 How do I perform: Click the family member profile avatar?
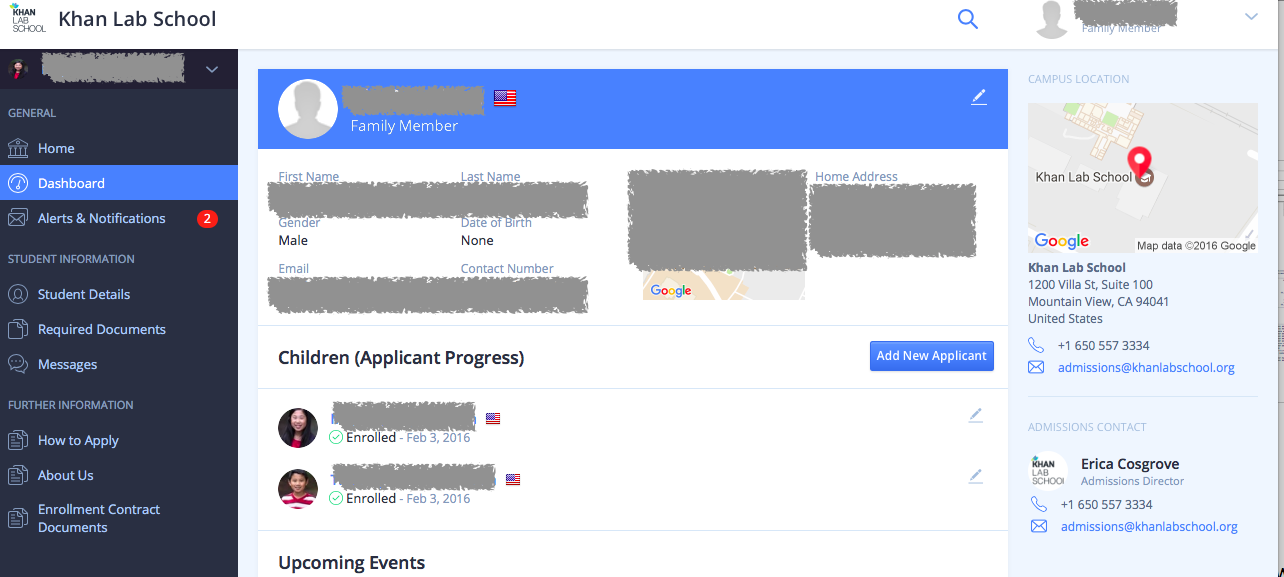[x=308, y=109]
